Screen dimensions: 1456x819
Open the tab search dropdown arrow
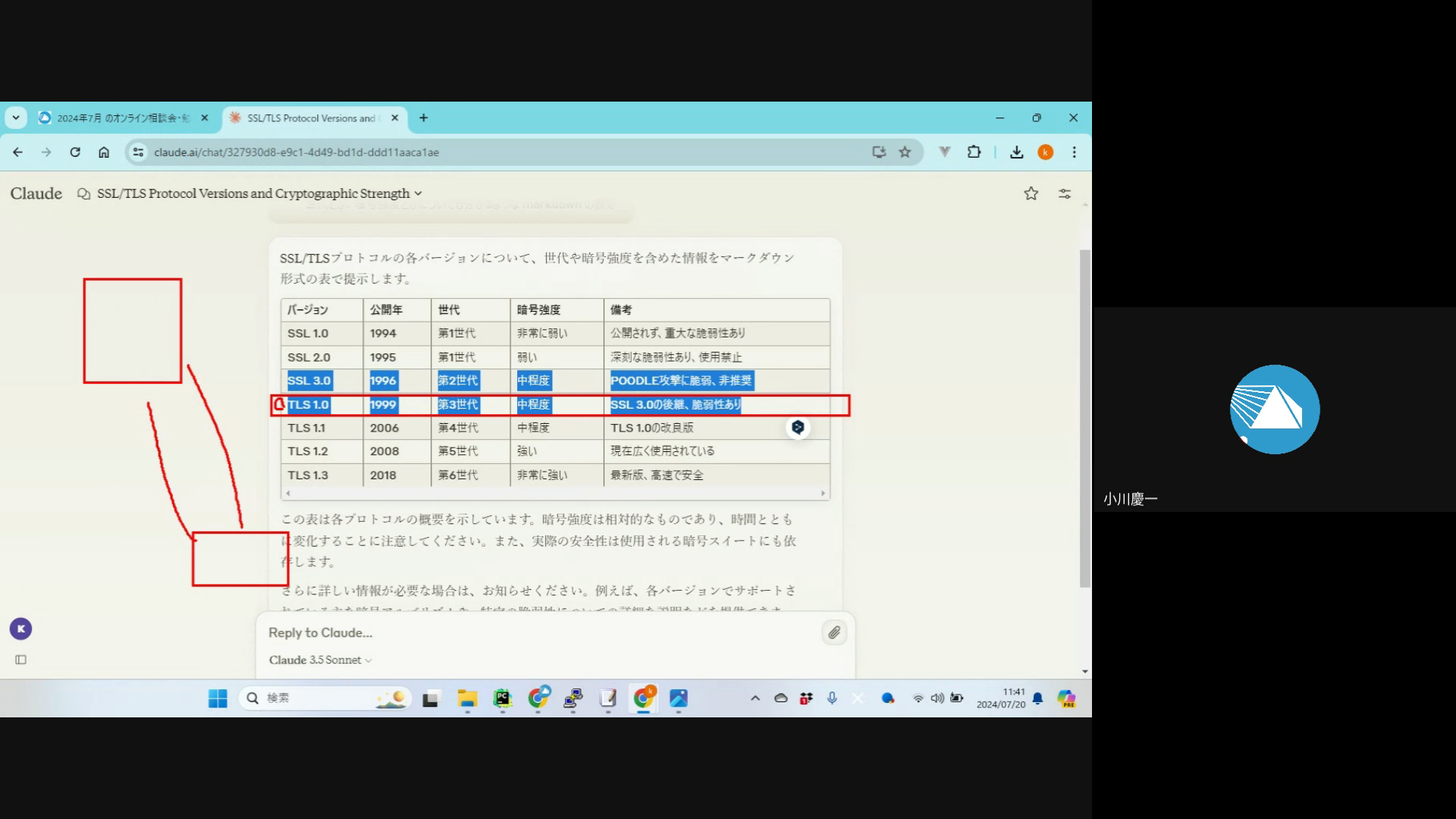point(16,118)
